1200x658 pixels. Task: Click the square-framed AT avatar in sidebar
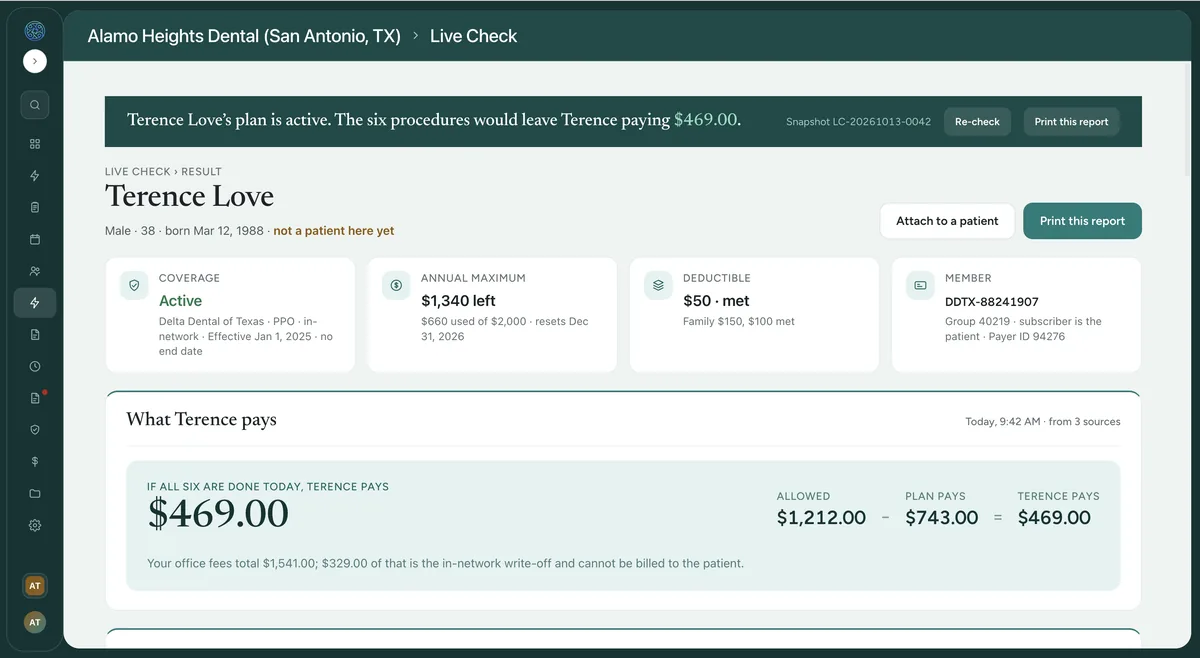[35, 585]
